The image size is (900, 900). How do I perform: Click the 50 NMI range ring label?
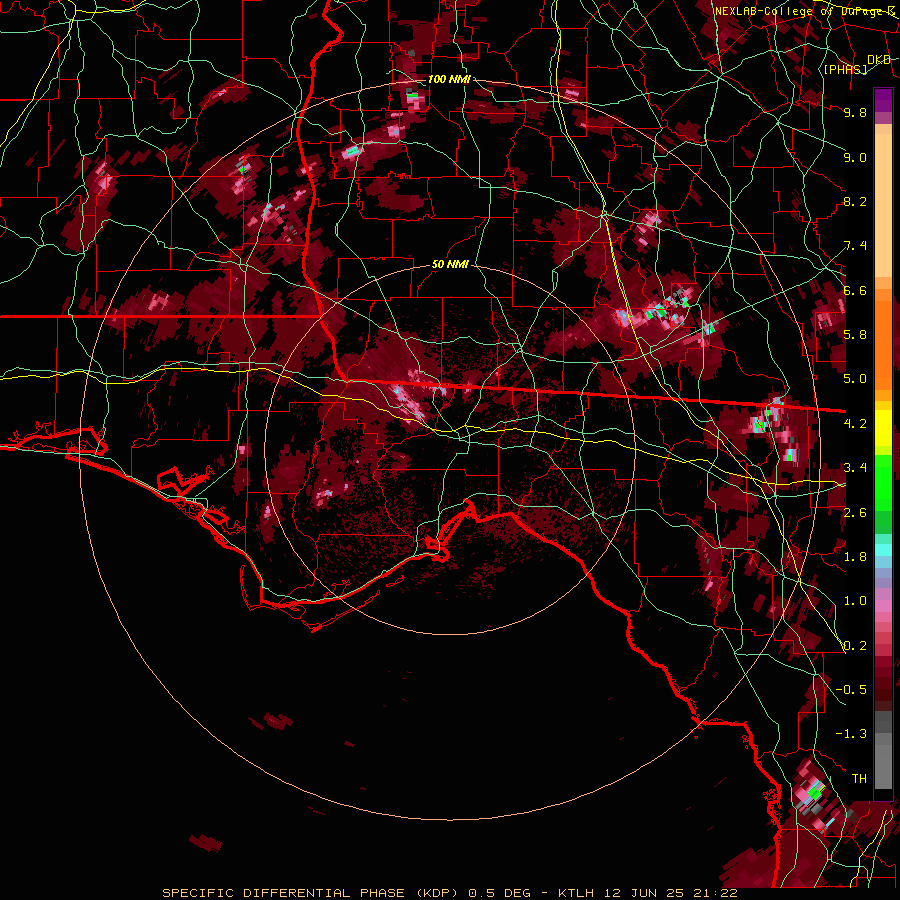(x=450, y=264)
